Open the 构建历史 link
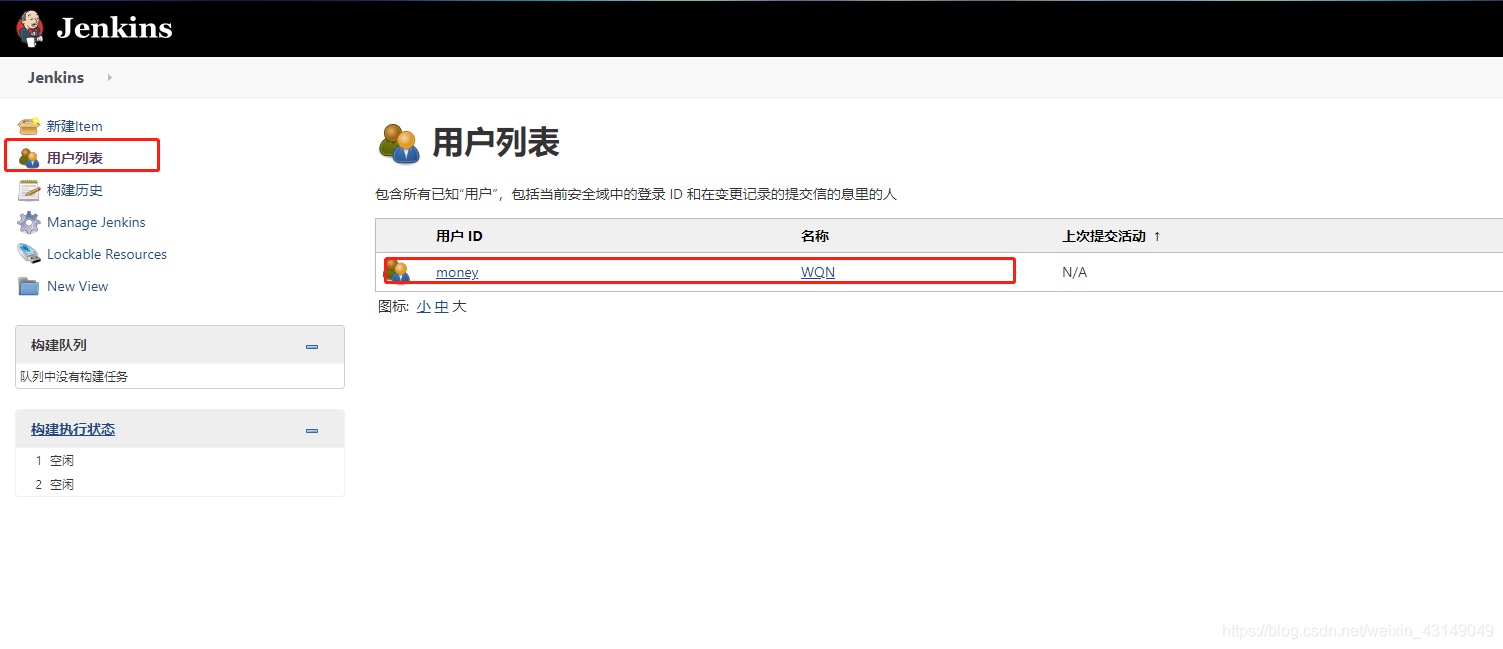This screenshot has height=649, width=1503. pyautogui.click(x=75, y=190)
